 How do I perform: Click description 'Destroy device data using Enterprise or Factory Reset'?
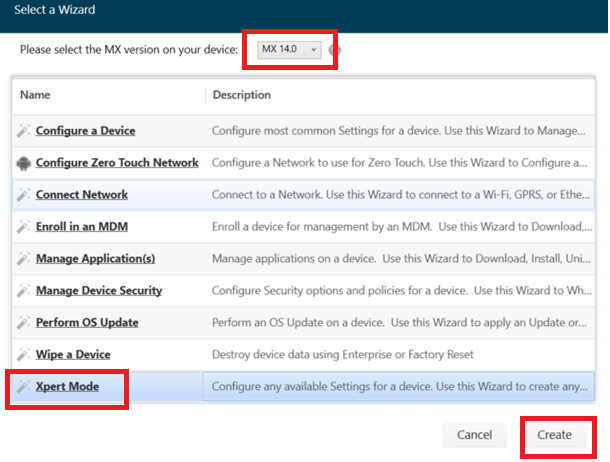(342, 354)
